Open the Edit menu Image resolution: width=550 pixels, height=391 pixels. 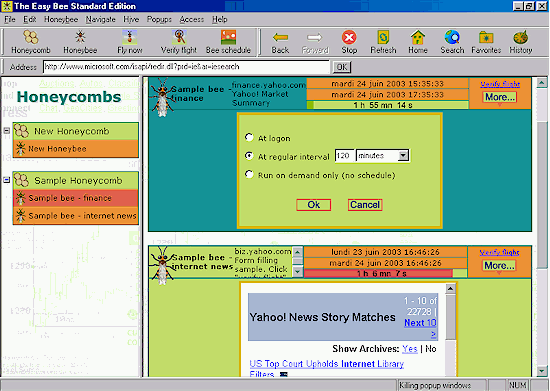[x=30, y=19]
